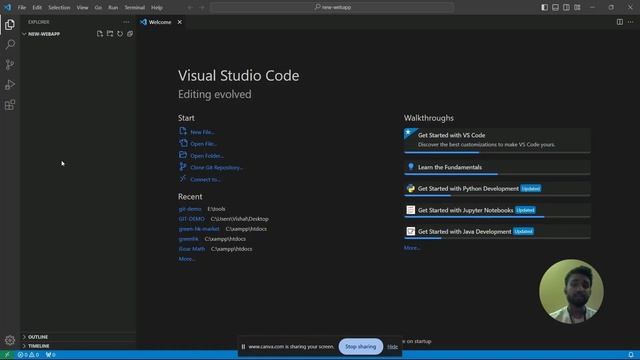
Task: Open Customize Layout options
Action: [577, 7]
